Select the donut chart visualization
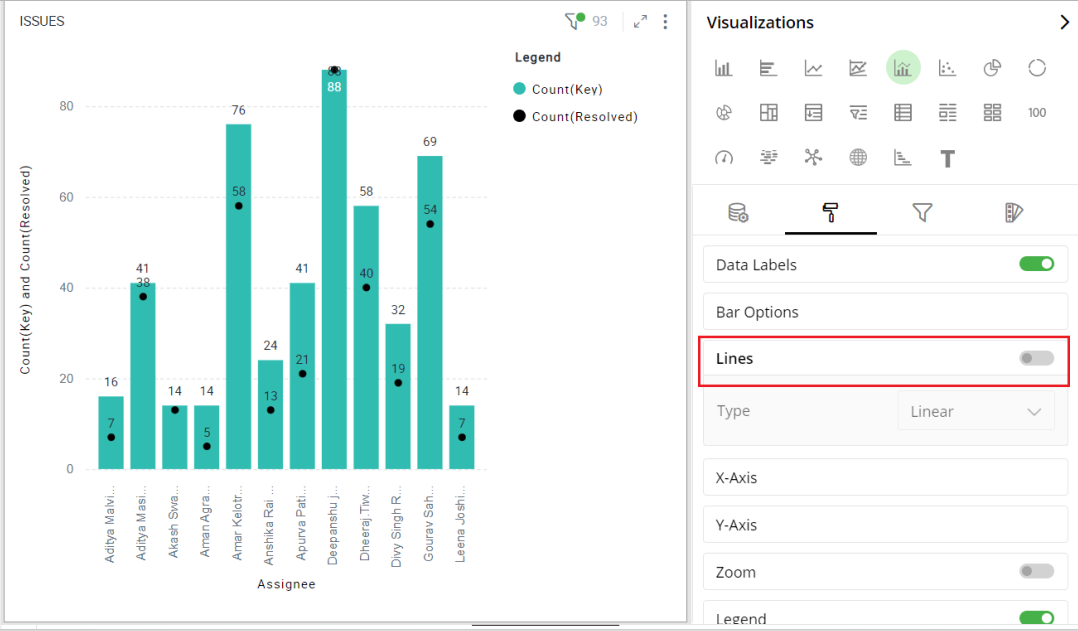This screenshot has height=631, width=1078. [x=1037, y=68]
